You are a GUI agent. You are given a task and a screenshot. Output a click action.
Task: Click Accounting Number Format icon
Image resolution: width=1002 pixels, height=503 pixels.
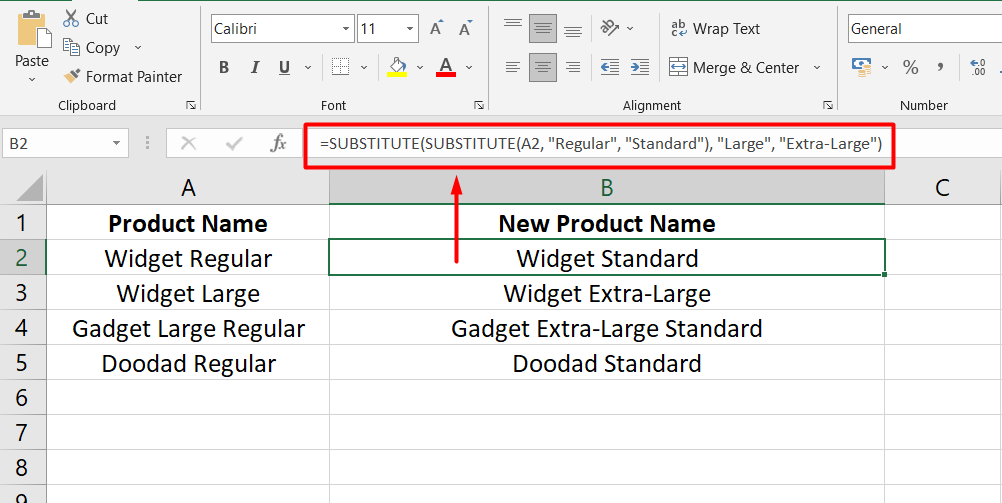tap(863, 67)
